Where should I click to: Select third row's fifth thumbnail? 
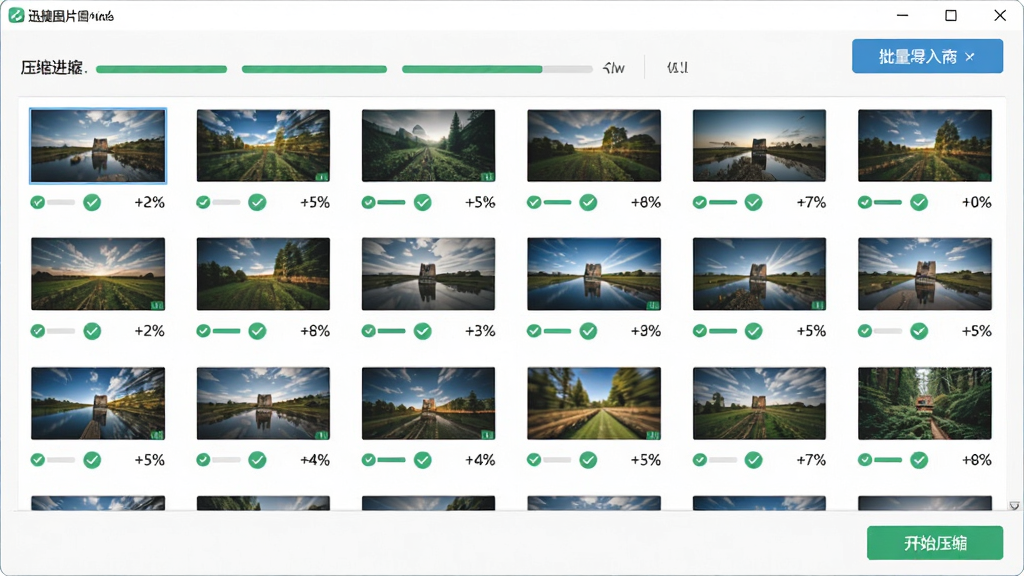click(759, 403)
